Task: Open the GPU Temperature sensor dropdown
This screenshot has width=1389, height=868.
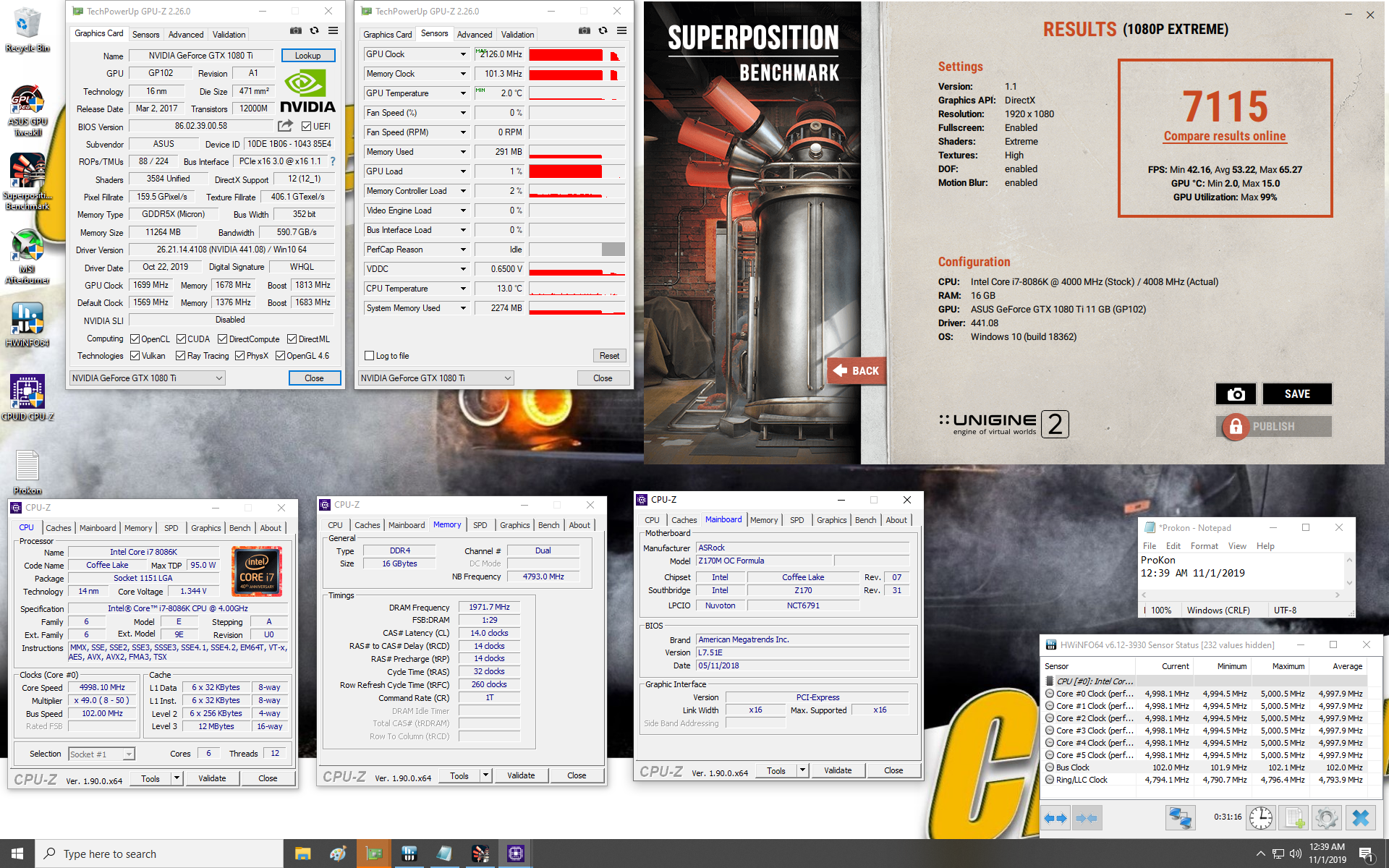Action: pos(463,93)
